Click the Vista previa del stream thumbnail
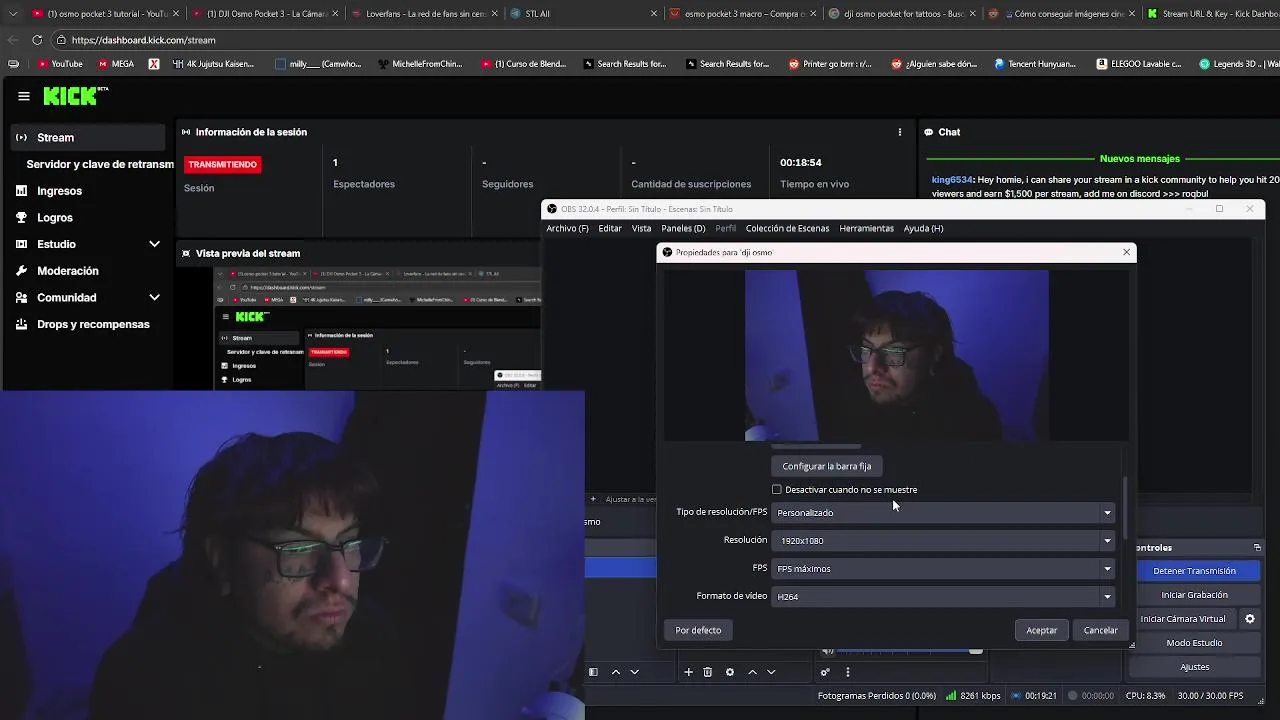1280x720 pixels. pos(378,328)
